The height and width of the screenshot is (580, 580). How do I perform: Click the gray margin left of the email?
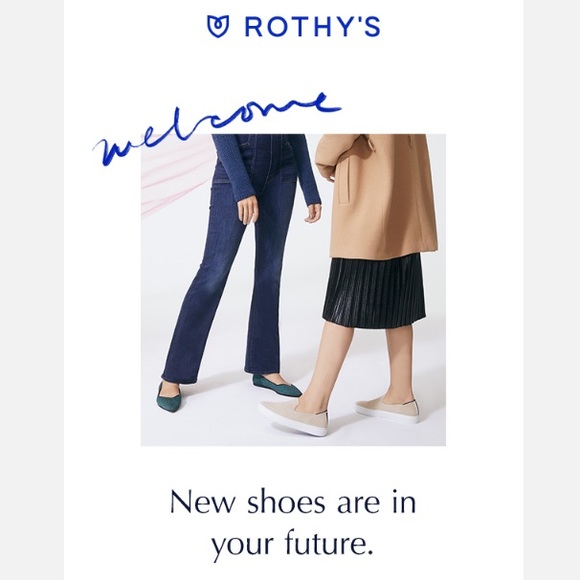point(32,290)
